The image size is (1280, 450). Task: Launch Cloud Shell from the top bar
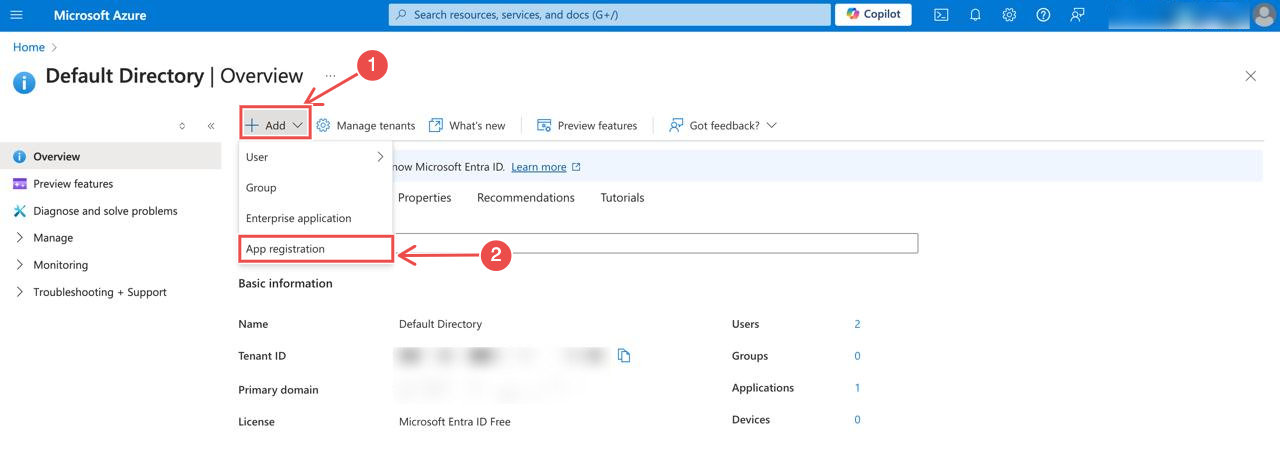pos(941,15)
